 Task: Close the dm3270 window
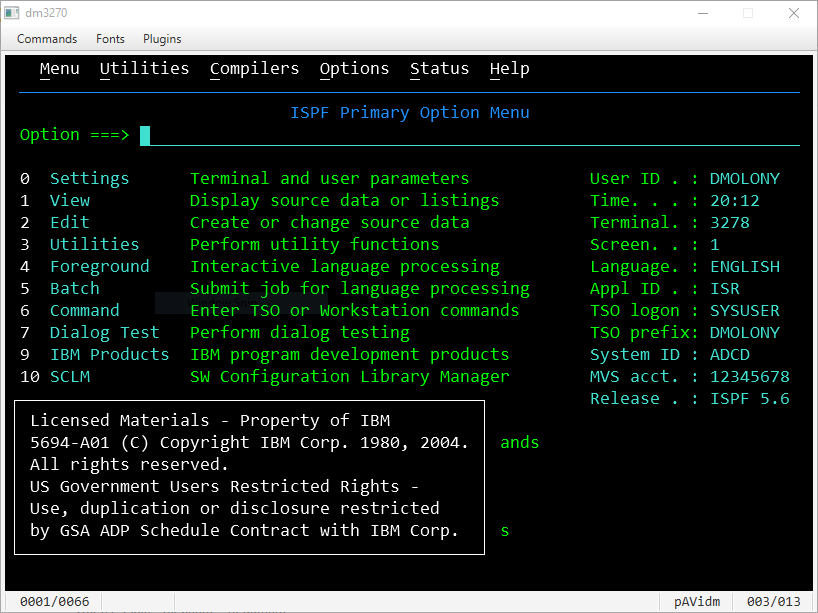(794, 13)
